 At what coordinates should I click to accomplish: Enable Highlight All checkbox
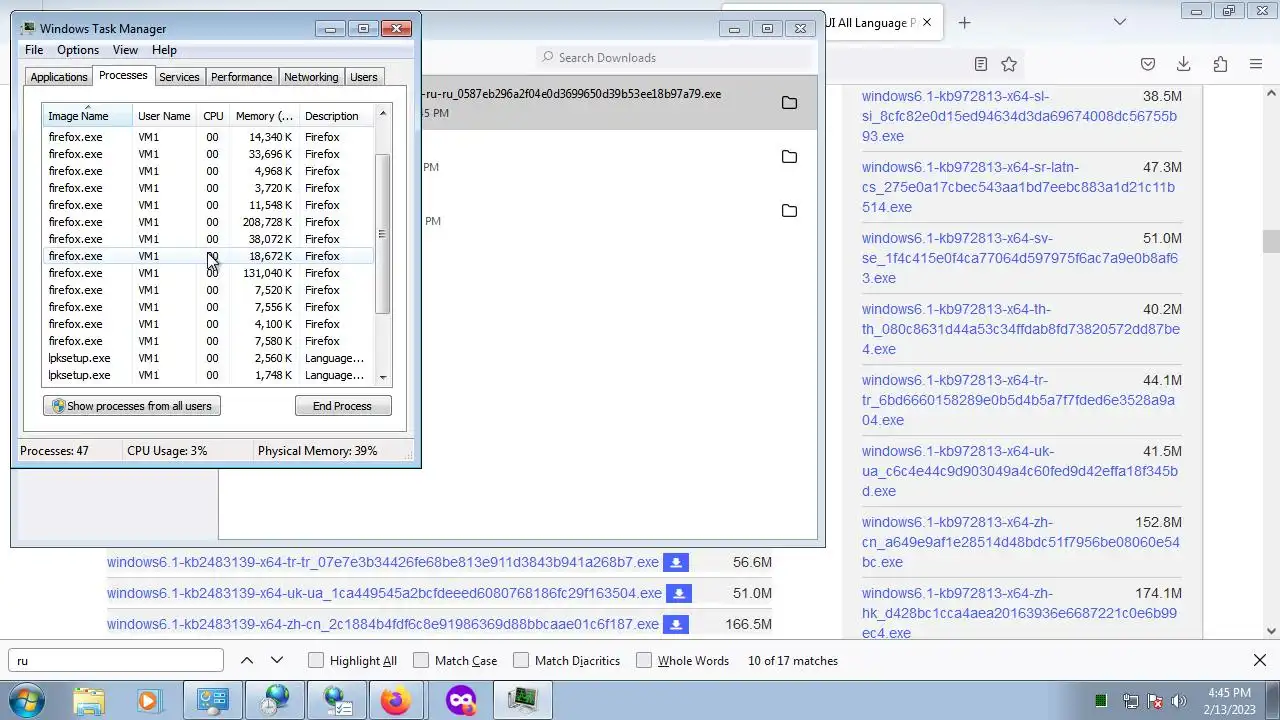pyautogui.click(x=316, y=660)
